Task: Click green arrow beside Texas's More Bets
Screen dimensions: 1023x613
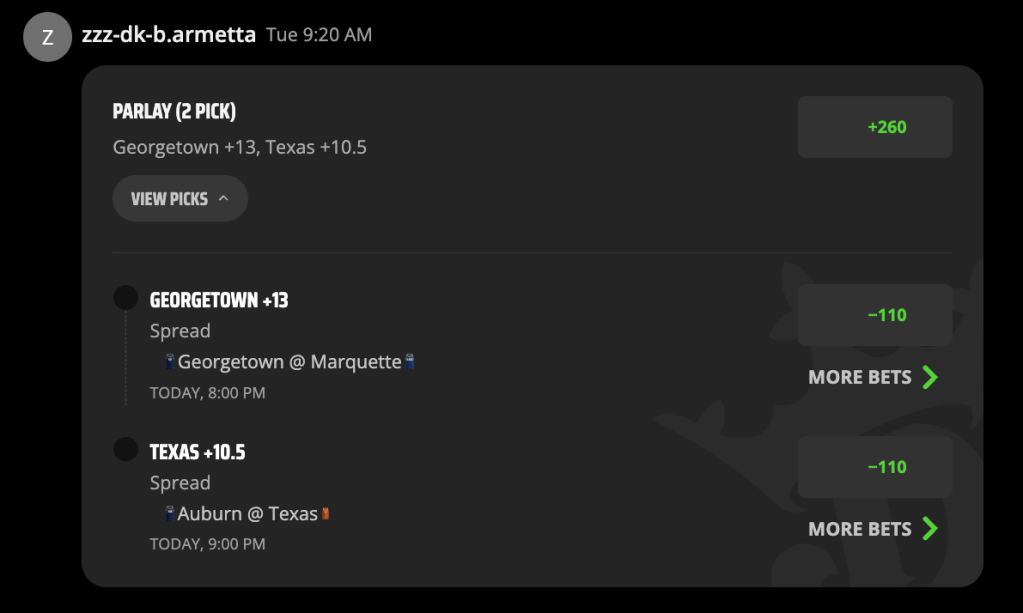Action: 930,529
